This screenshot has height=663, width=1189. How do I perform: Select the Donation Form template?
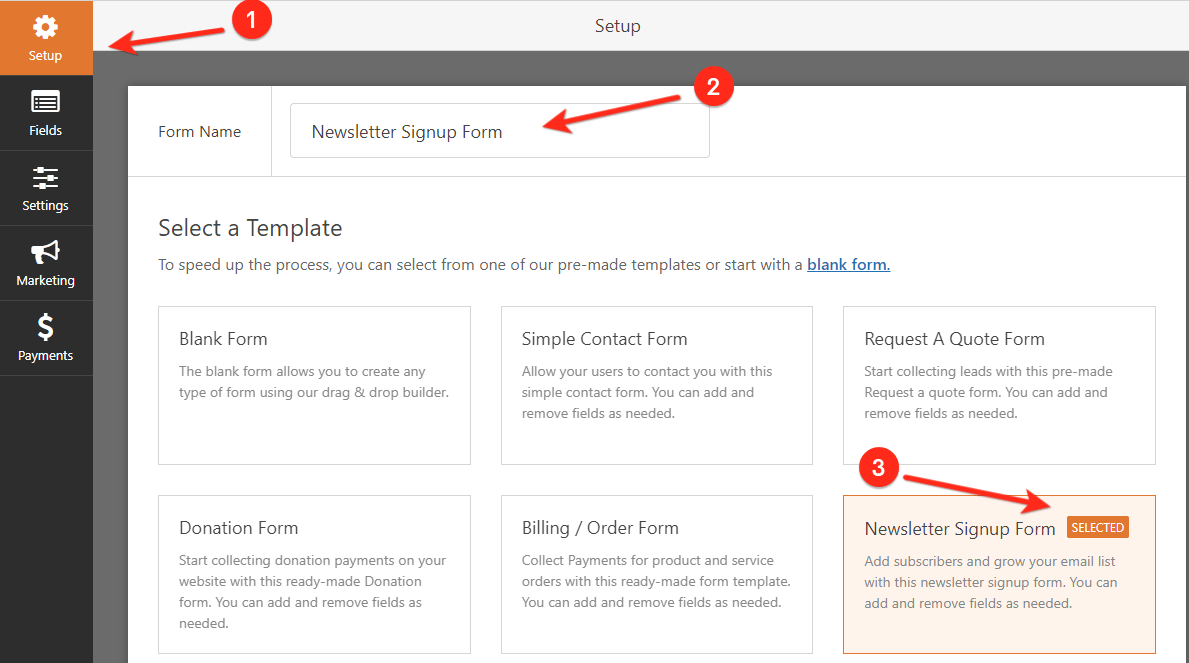click(314, 574)
